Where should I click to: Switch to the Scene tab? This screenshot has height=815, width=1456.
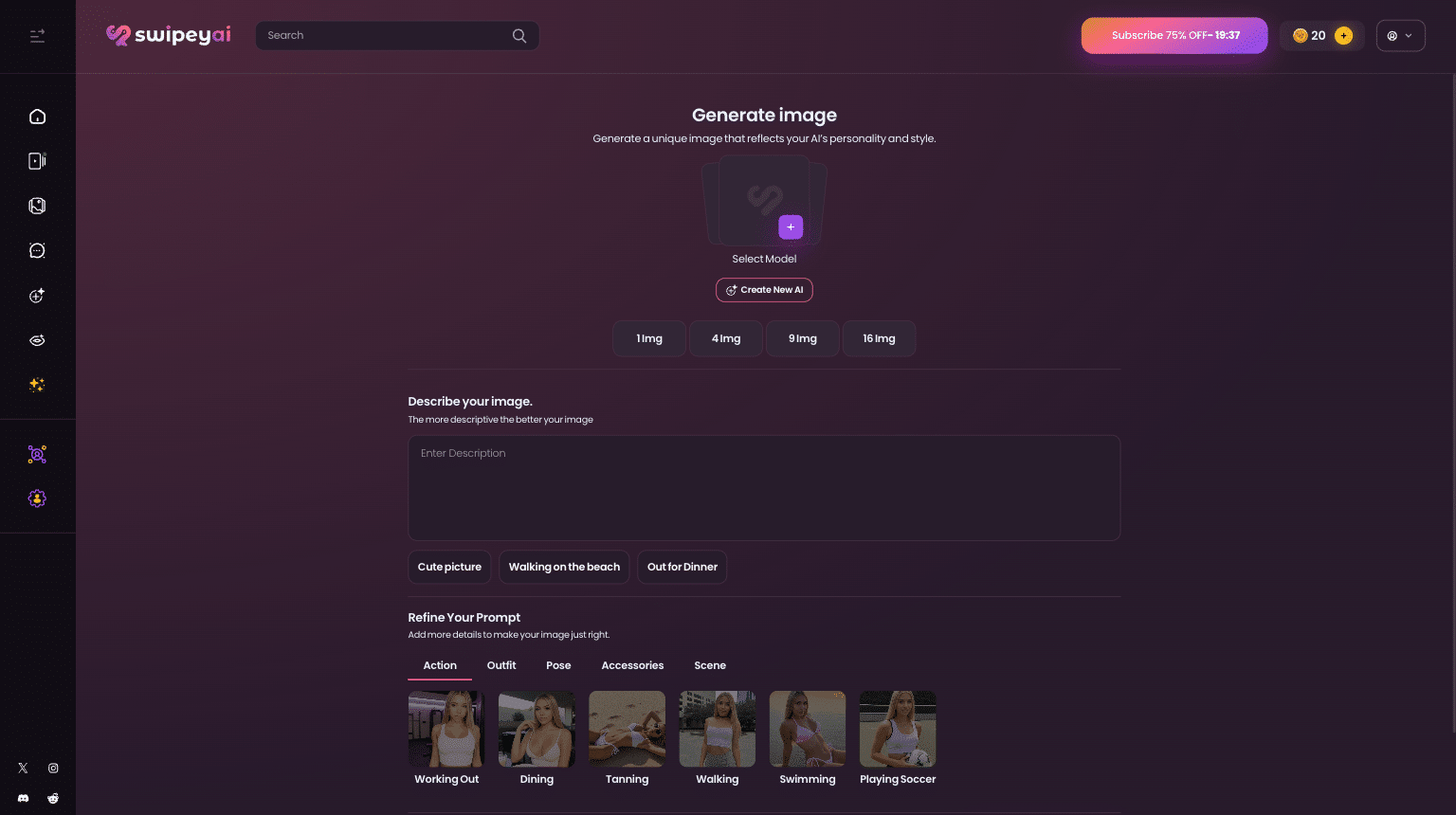point(710,665)
